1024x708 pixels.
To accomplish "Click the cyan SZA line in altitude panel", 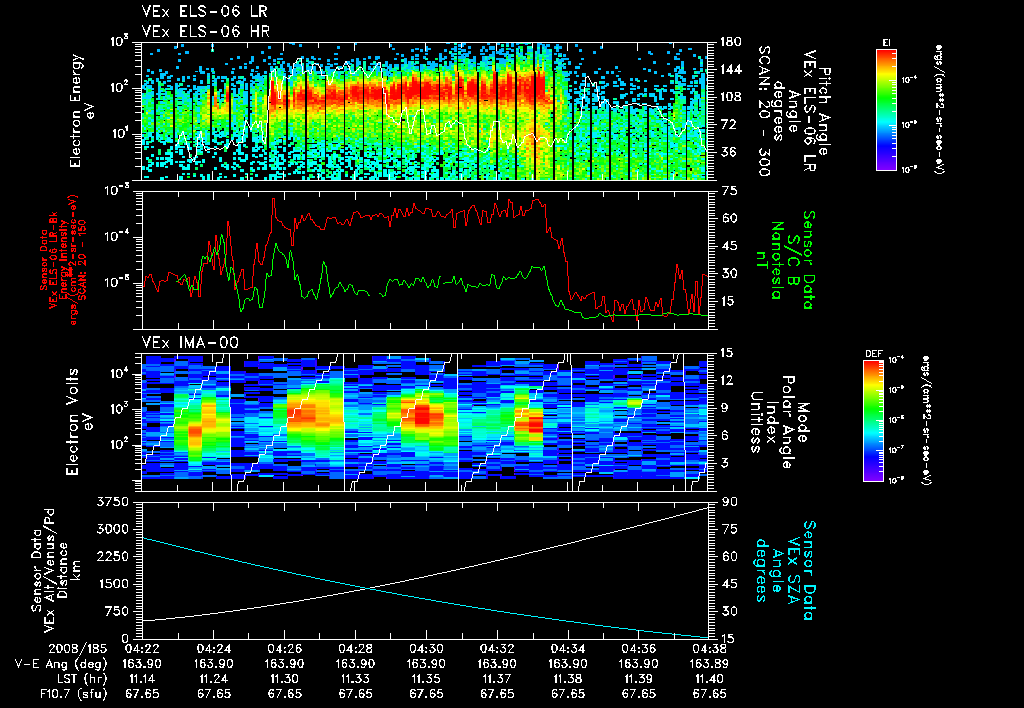I will click(425, 588).
